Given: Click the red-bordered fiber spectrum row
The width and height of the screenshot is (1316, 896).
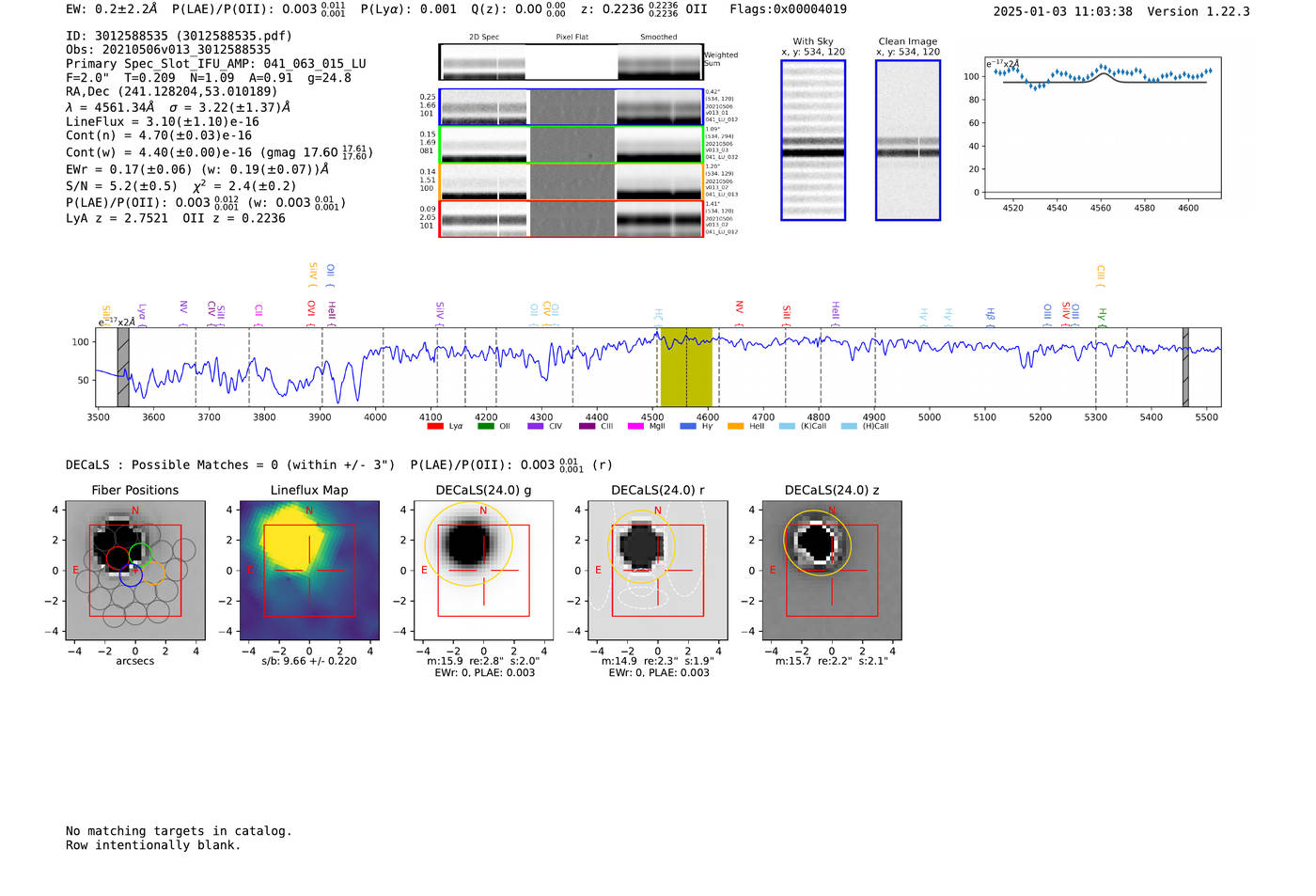Looking at the screenshot, I should [x=571, y=219].
